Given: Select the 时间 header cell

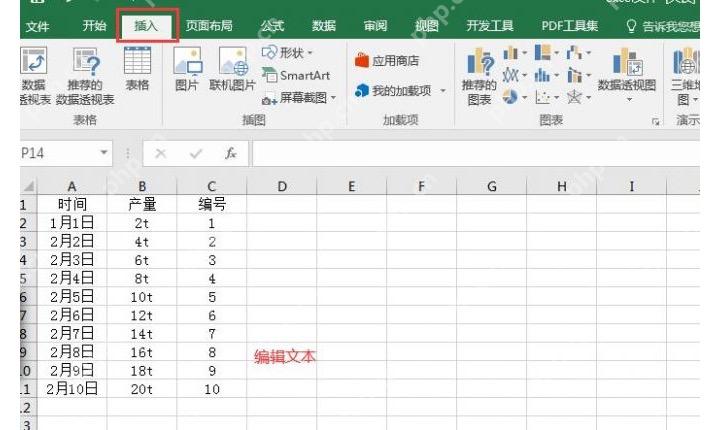Looking at the screenshot, I should point(72,204).
